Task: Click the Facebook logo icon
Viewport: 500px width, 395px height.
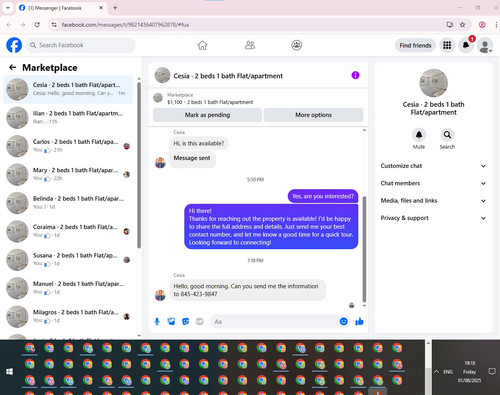Action: click(x=14, y=45)
